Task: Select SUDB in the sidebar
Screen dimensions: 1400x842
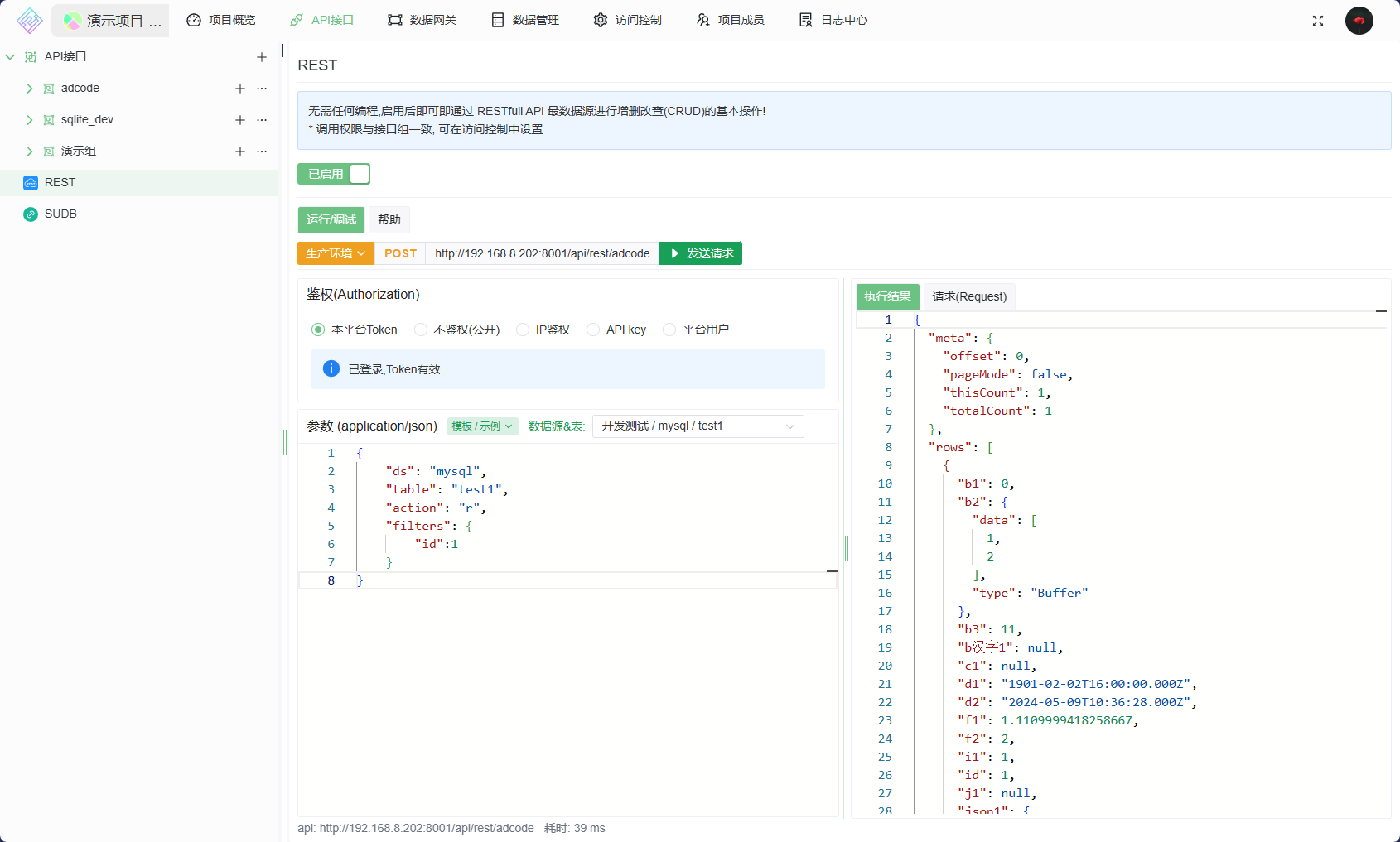Action: coord(60,214)
